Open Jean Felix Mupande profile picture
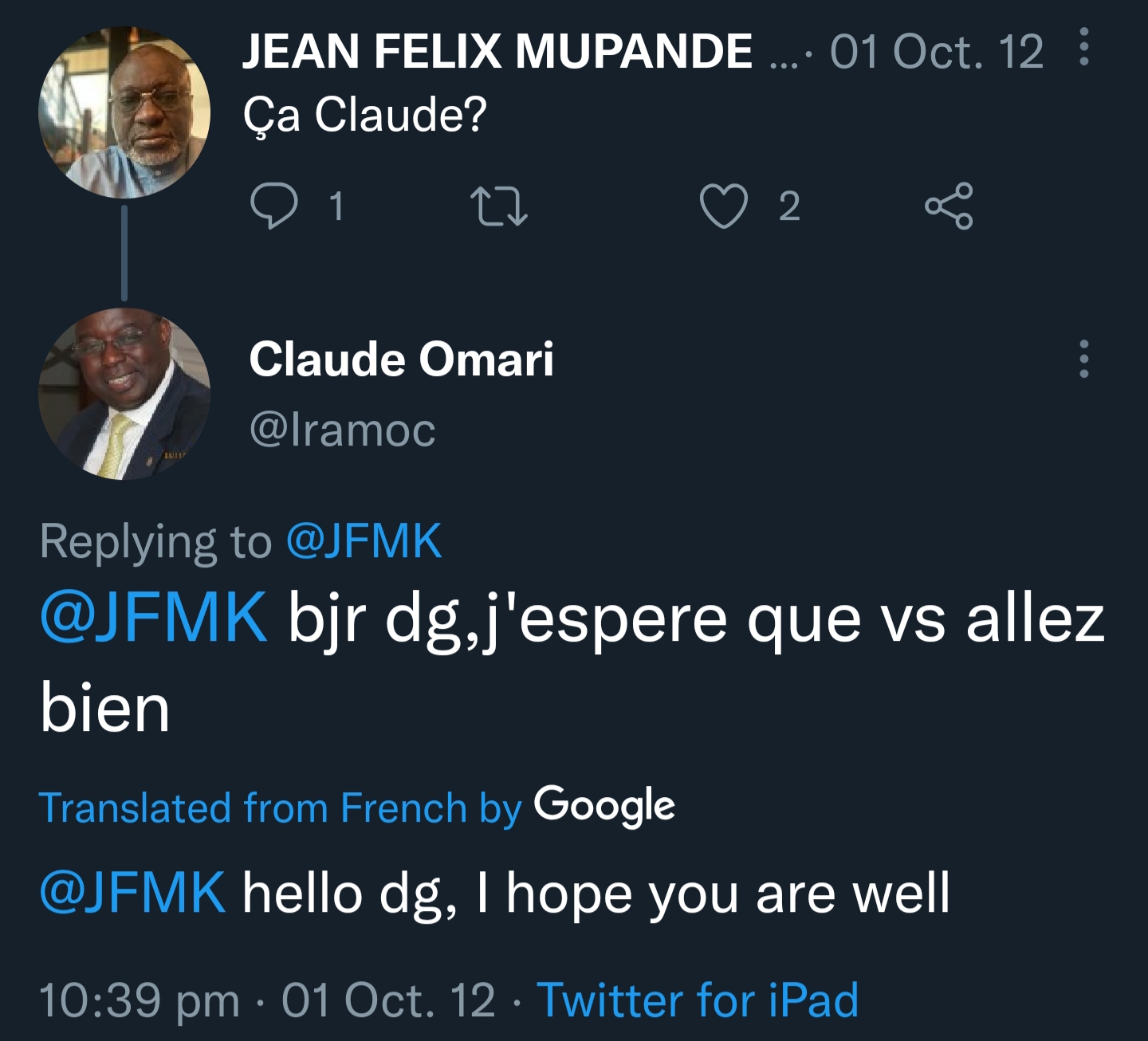 [124, 112]
